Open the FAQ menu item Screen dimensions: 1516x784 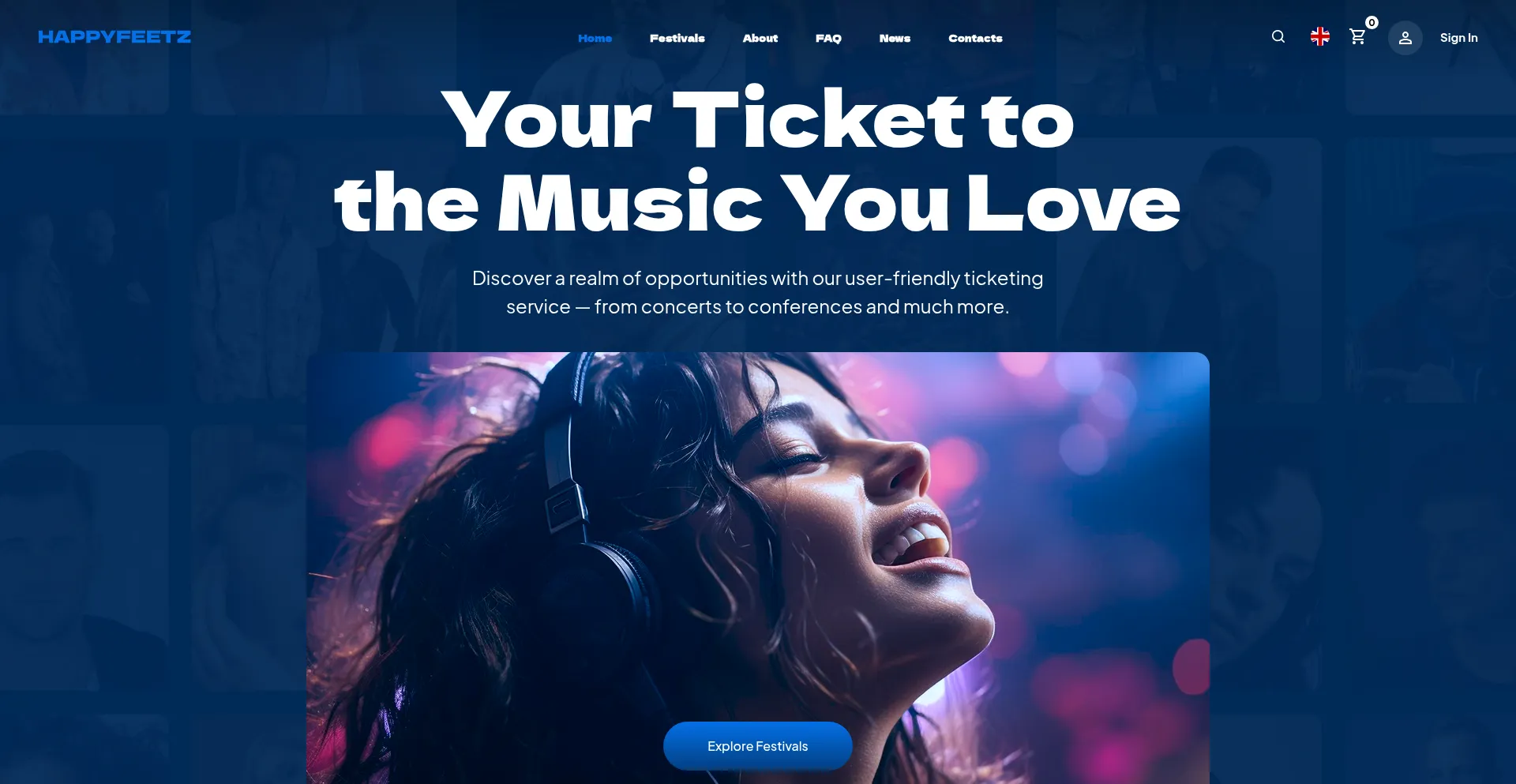(x=828, y=38)
